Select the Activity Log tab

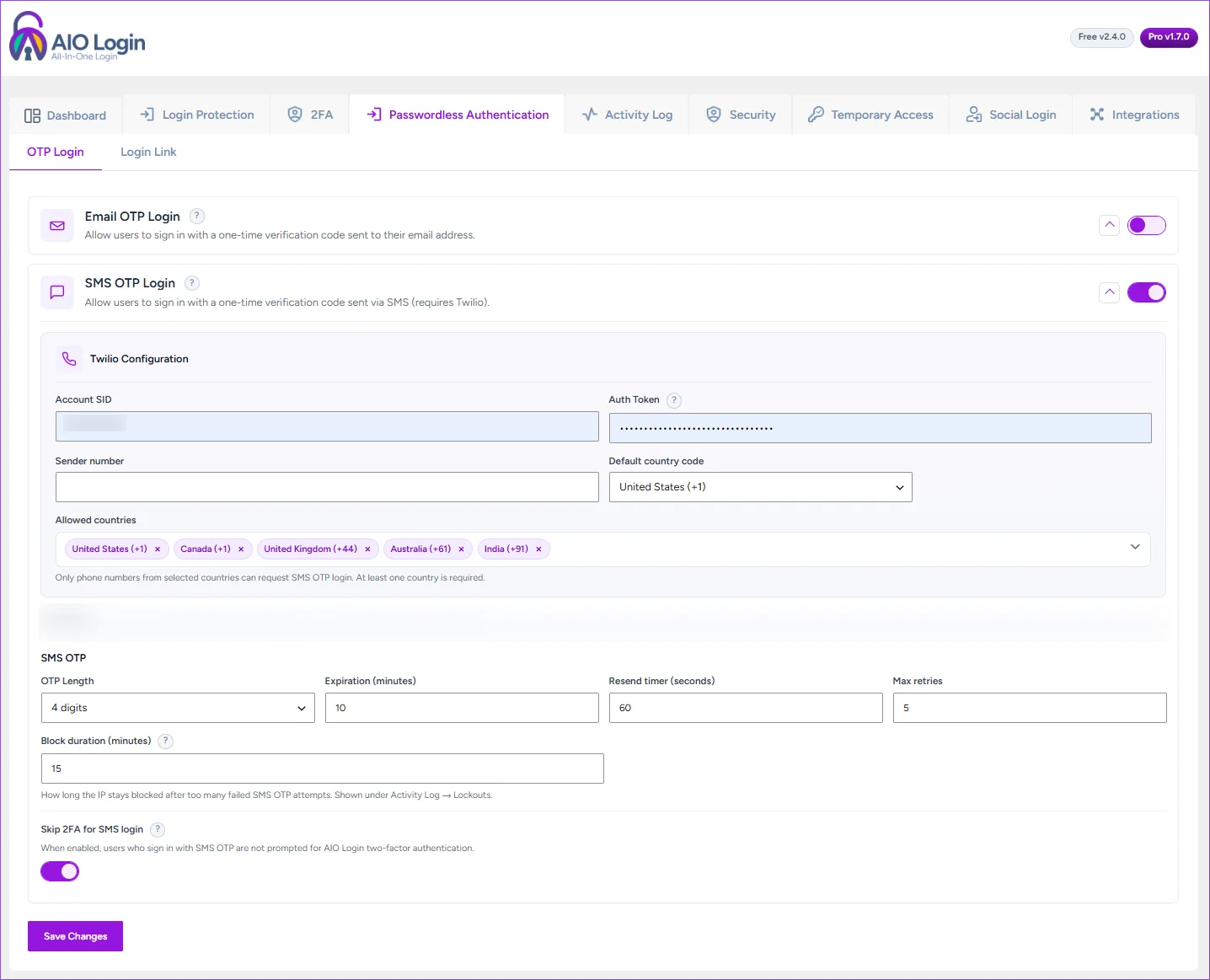click(x=628, y=115)
